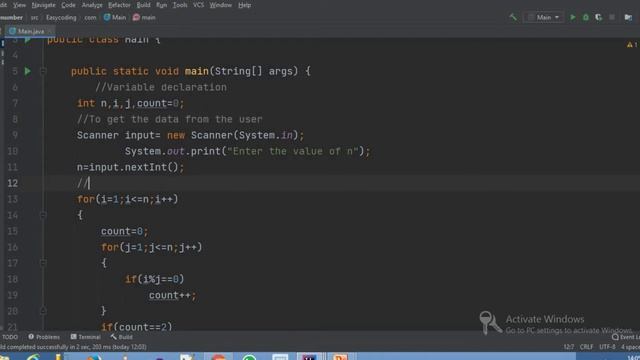Click the Stop square icon

612,18
